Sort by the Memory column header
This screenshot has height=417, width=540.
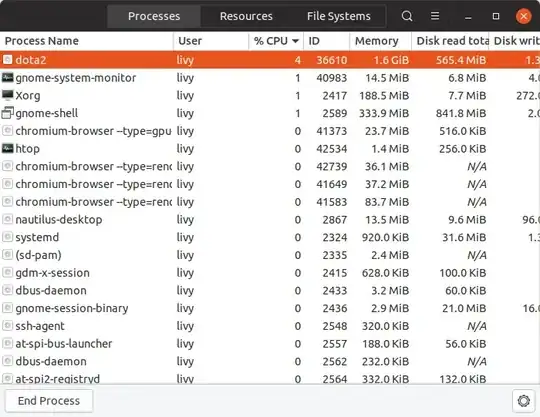click(x=381, y=41)
